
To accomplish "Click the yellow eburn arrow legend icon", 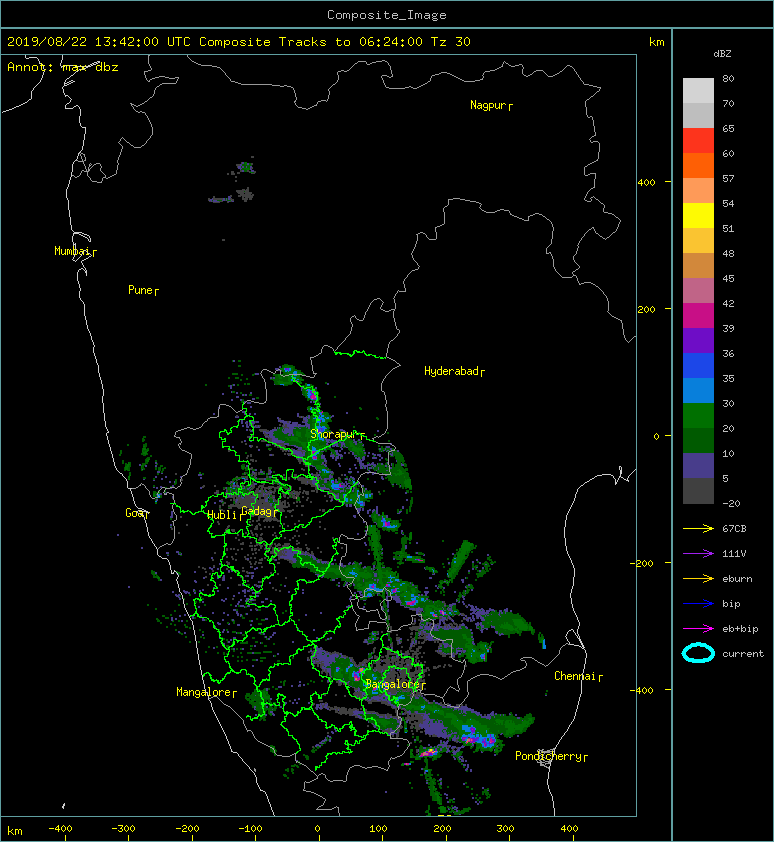I will coord(698,579).
